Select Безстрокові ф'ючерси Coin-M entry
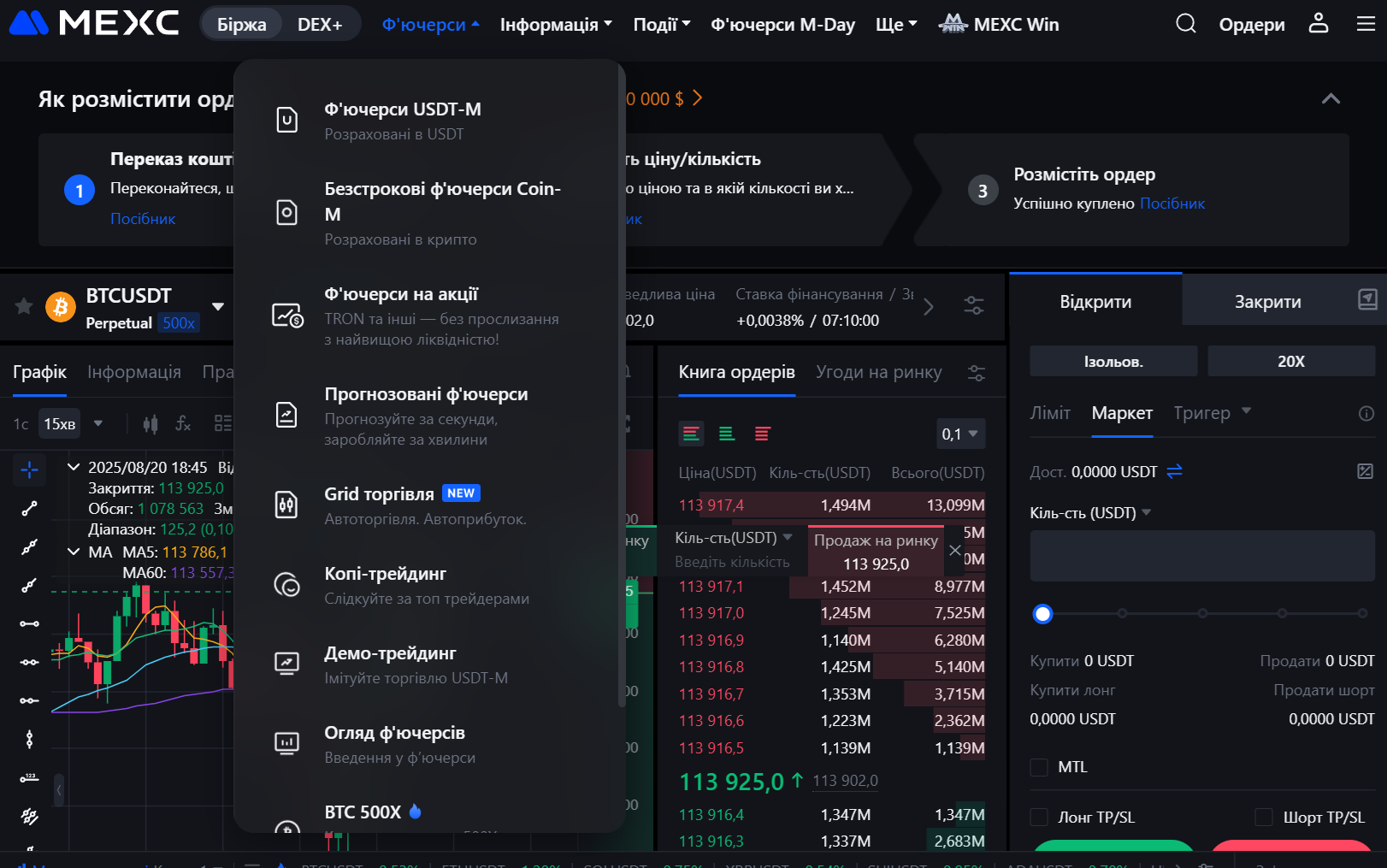Image resolution: width=1387 pixels, height=868 pixels. point(429,213)
